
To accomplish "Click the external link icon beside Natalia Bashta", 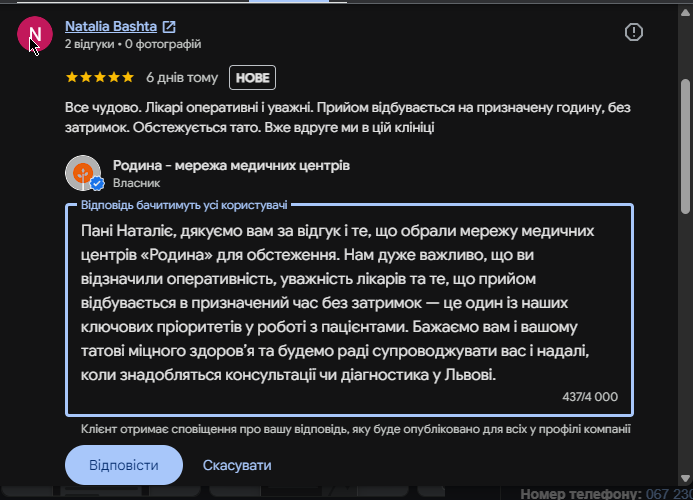I will pos(169,27).
